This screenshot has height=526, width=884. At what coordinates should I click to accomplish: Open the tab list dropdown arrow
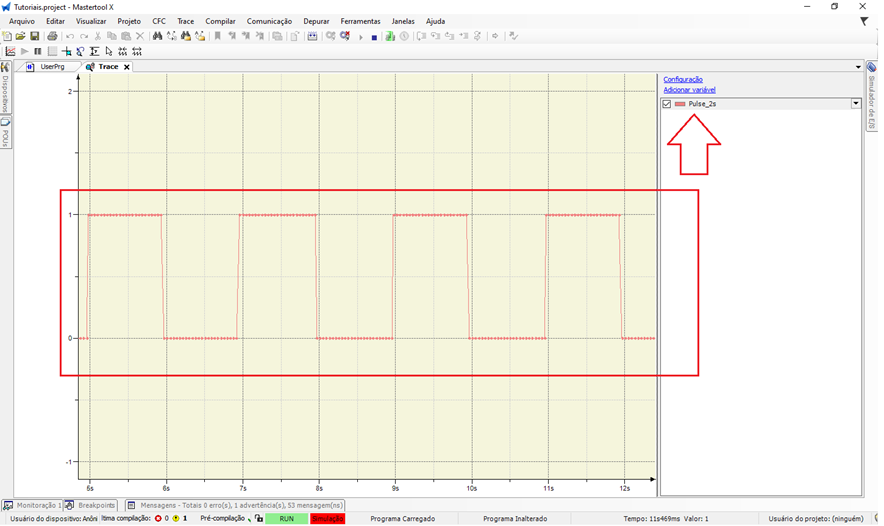pyautogui.click(x=858, y=67)
